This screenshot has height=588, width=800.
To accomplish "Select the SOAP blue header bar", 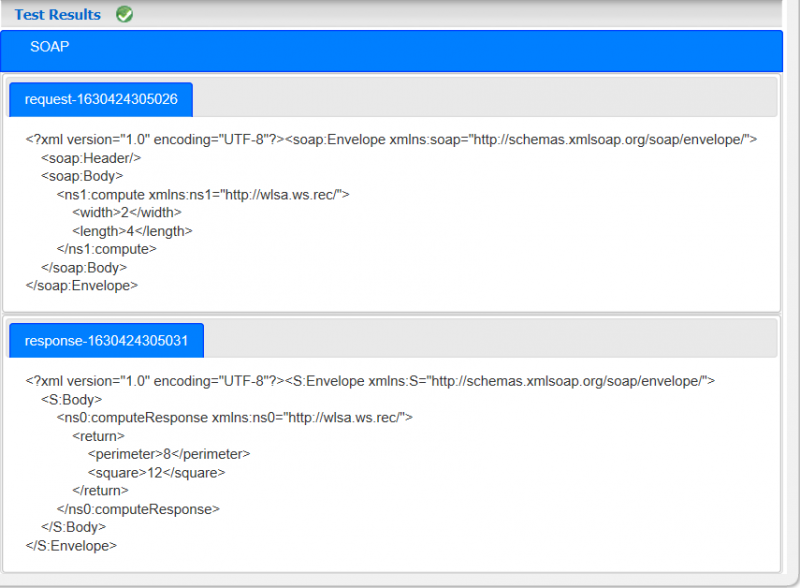I will click(391, 51).
